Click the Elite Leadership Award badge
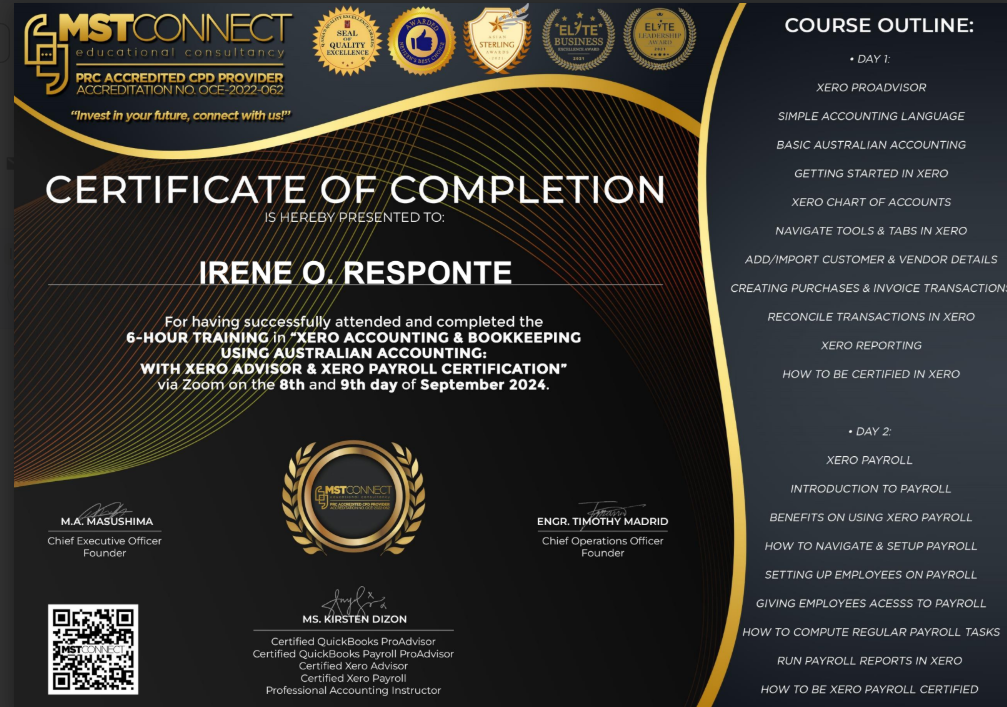Screen dimensions: 1007x707 coord(660,40)
